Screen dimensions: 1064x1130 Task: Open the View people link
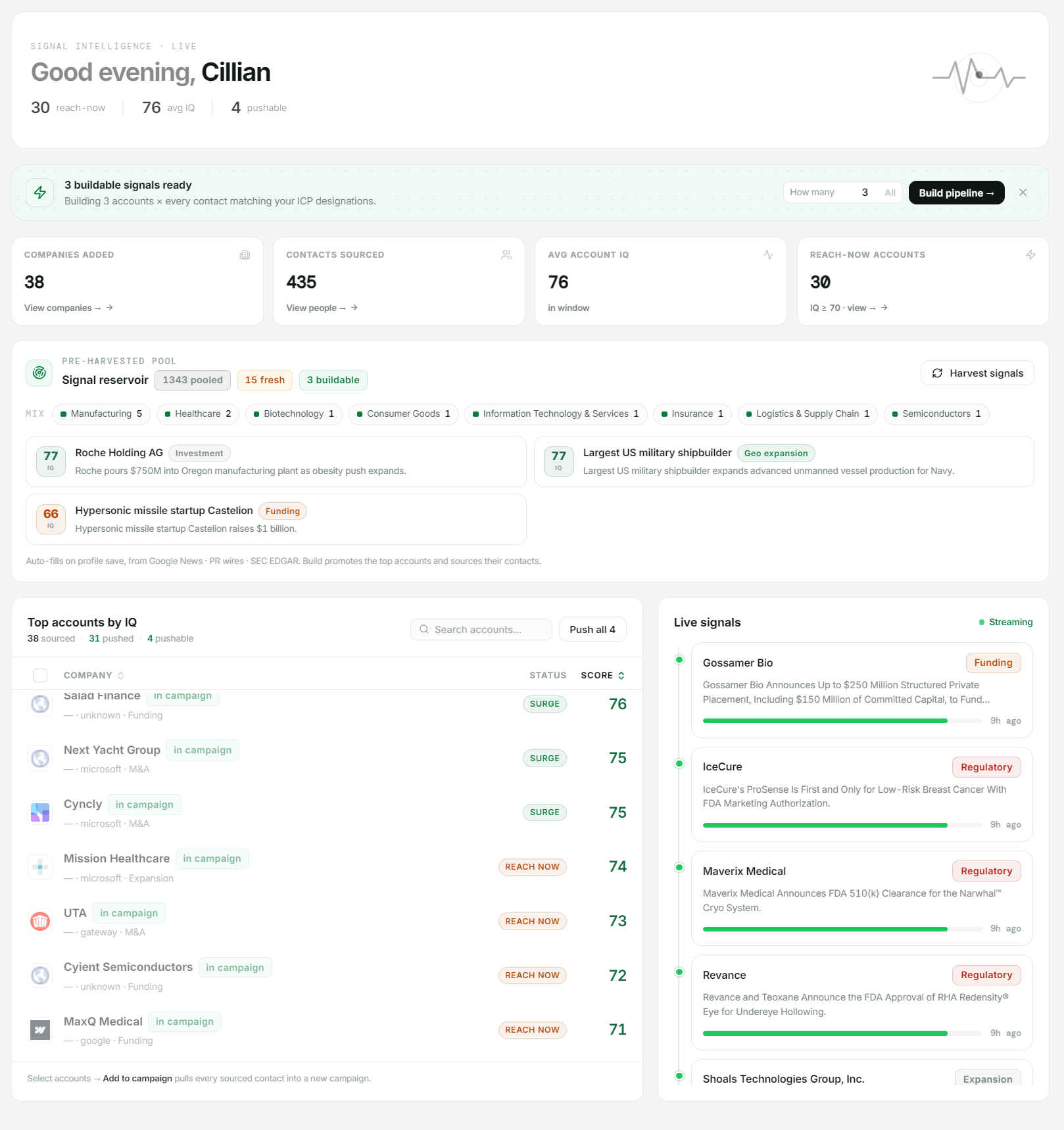(322, 308)
